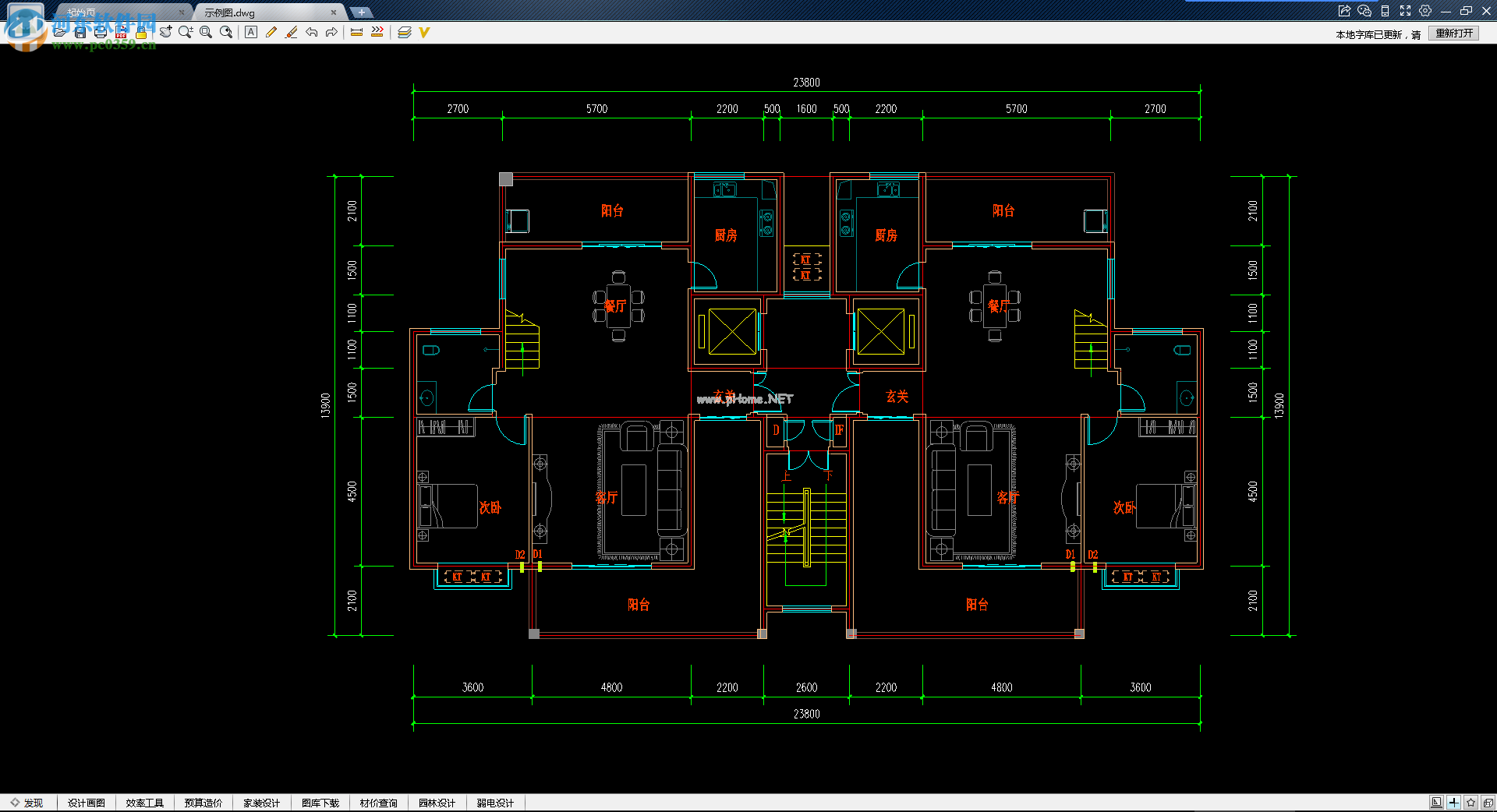Select the ruler measure tool

tap(357, 32)
